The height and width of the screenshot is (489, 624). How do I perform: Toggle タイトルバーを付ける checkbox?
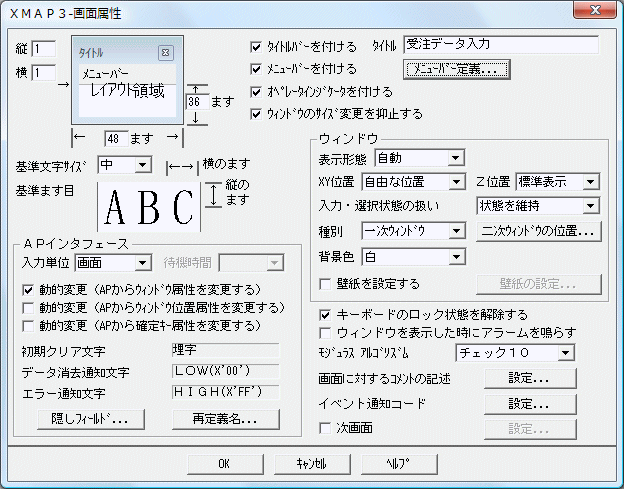(x=256, y=47)
